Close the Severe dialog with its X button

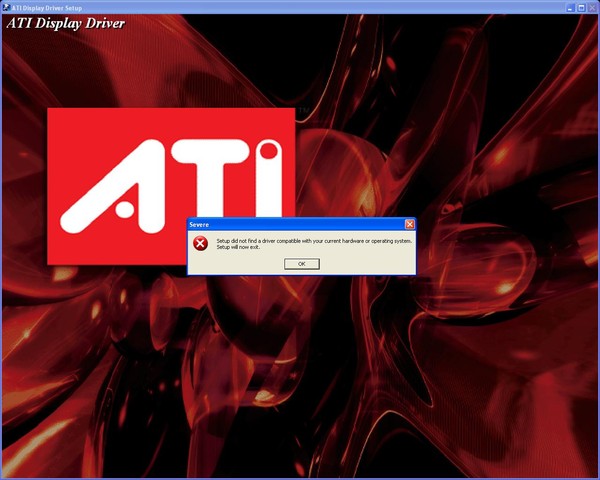tap(409, 224)
